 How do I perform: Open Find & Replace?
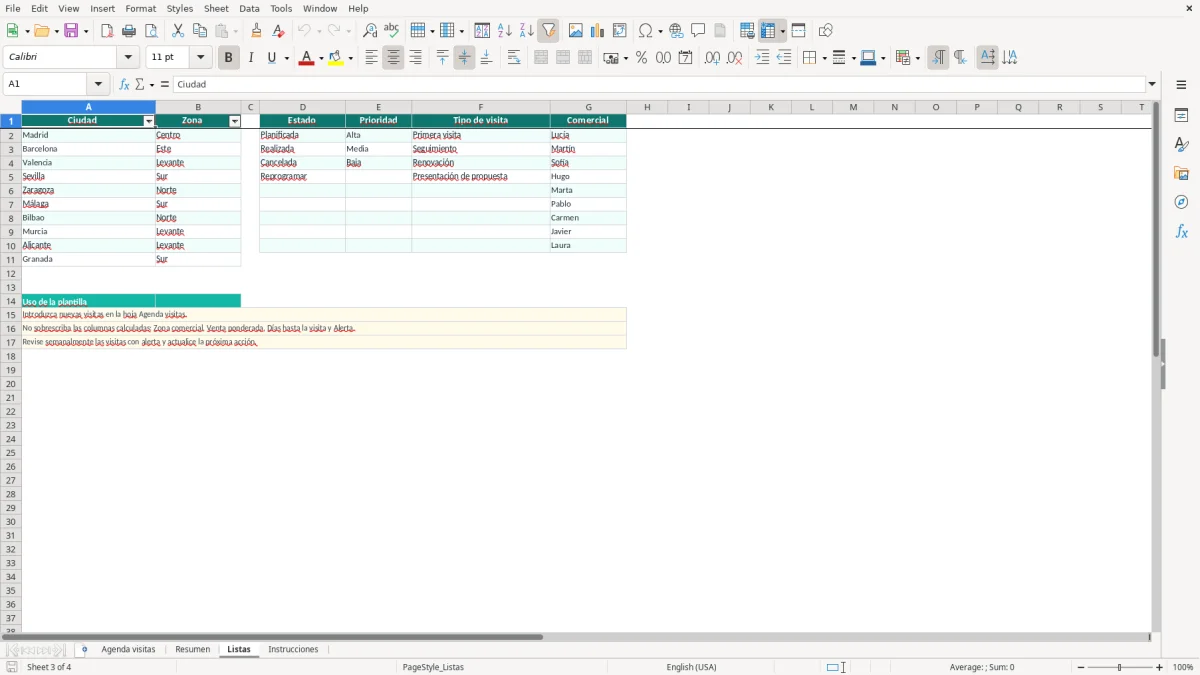370,31
